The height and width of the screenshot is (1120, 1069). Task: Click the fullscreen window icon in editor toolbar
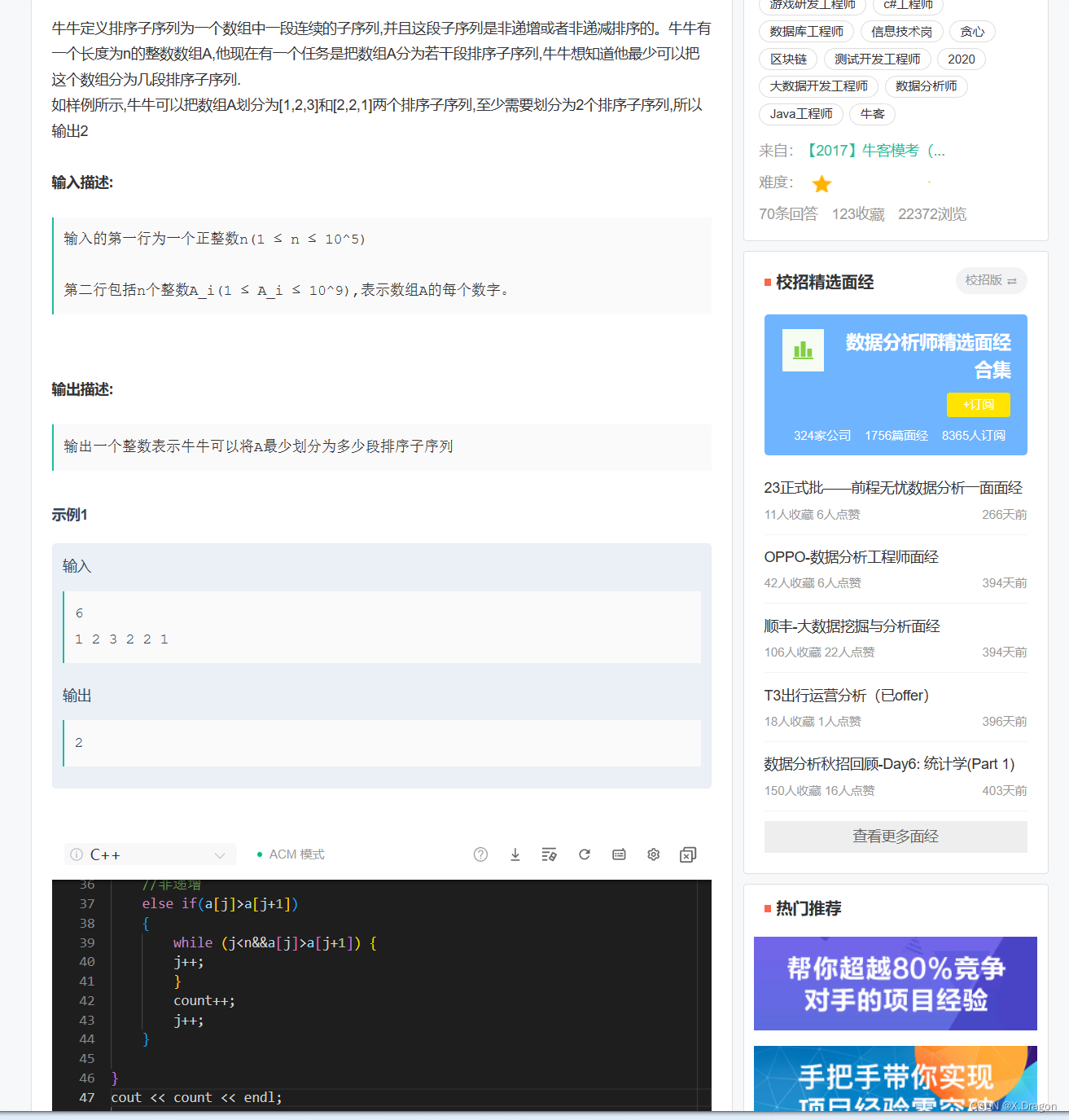(688, 854)
